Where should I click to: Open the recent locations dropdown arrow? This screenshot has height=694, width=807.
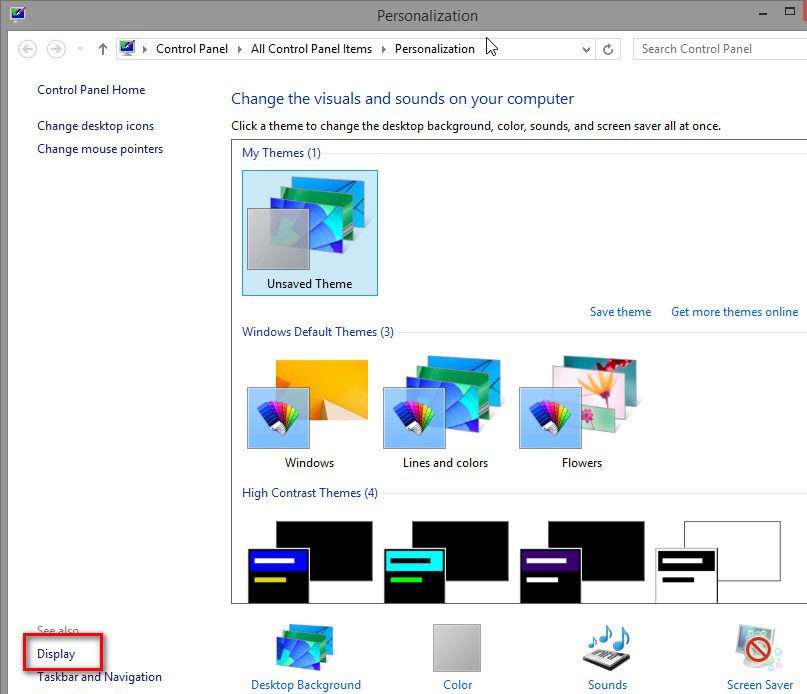click(x=80, y=49)
